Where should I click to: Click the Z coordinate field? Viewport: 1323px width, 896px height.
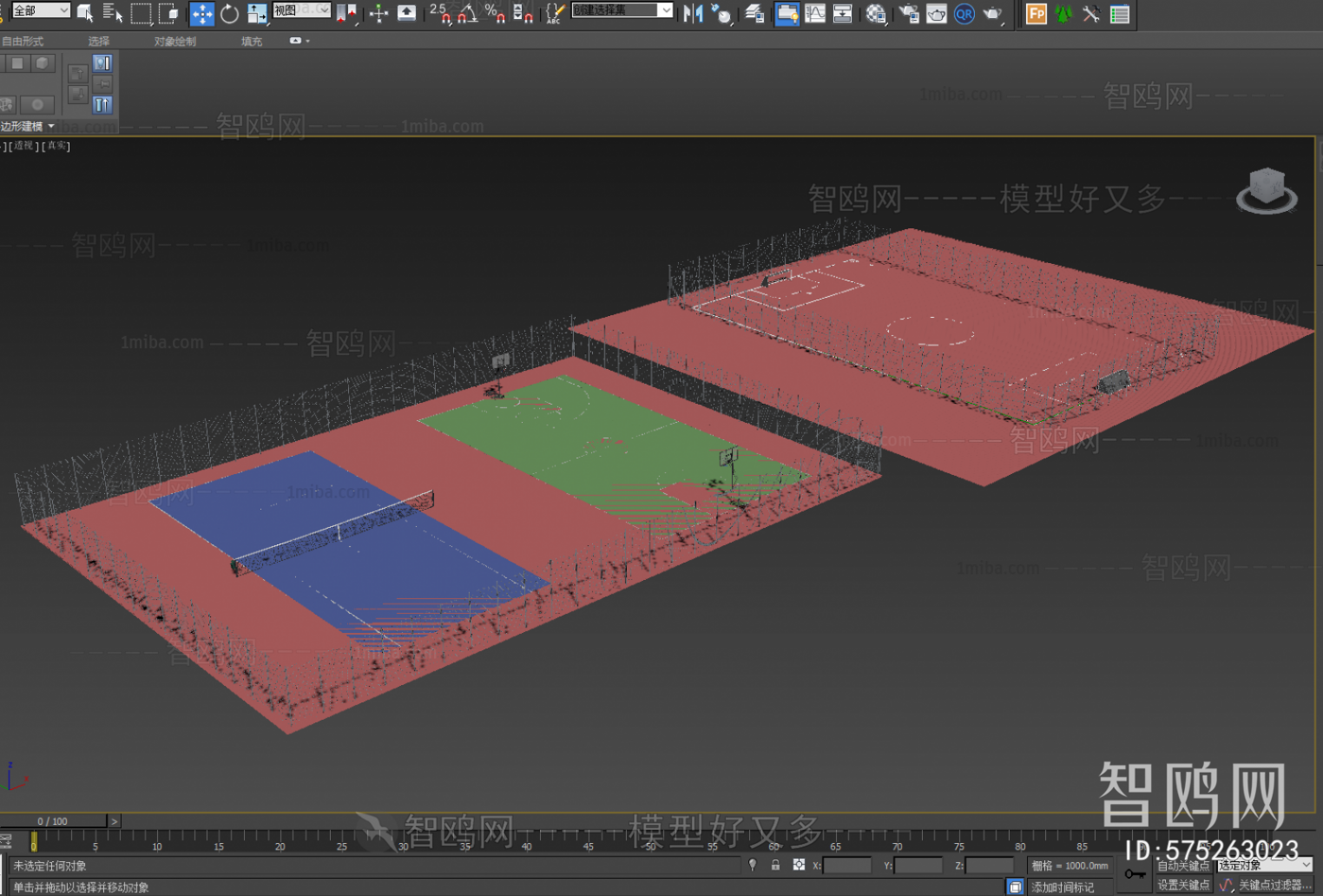click(989, 866)
